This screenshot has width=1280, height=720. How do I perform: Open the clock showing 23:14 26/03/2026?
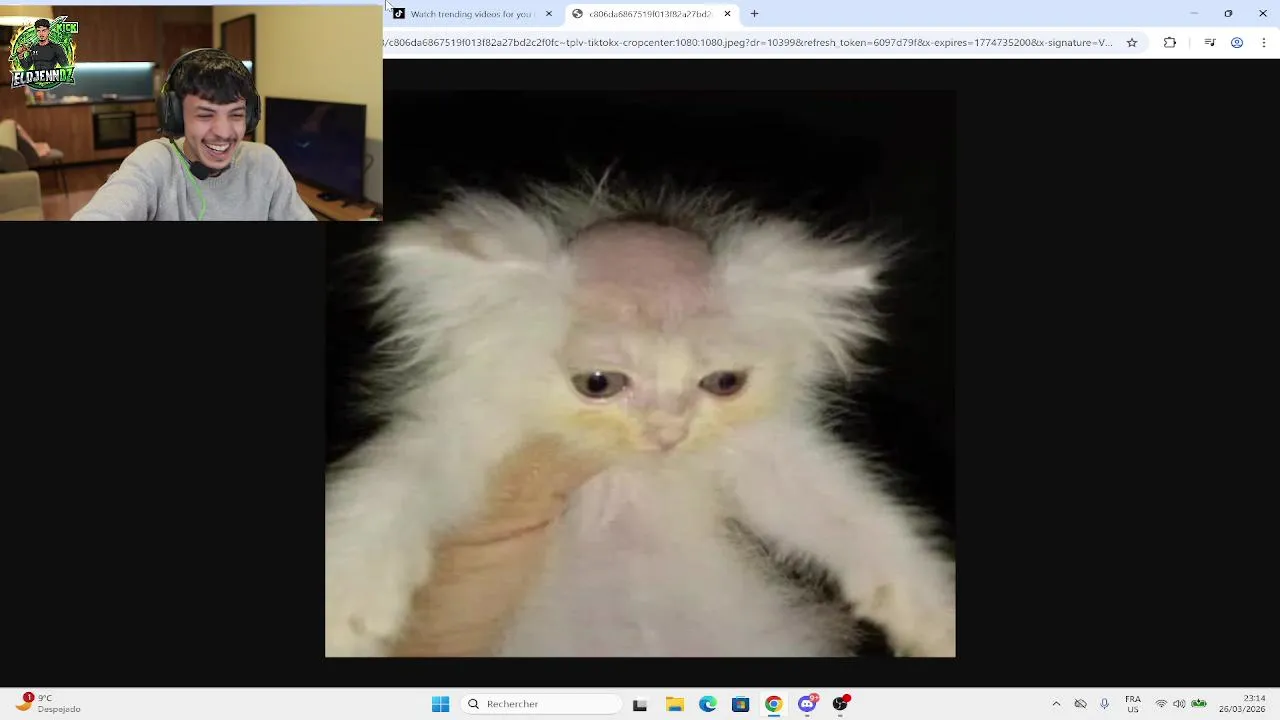tap(1242, 704)
